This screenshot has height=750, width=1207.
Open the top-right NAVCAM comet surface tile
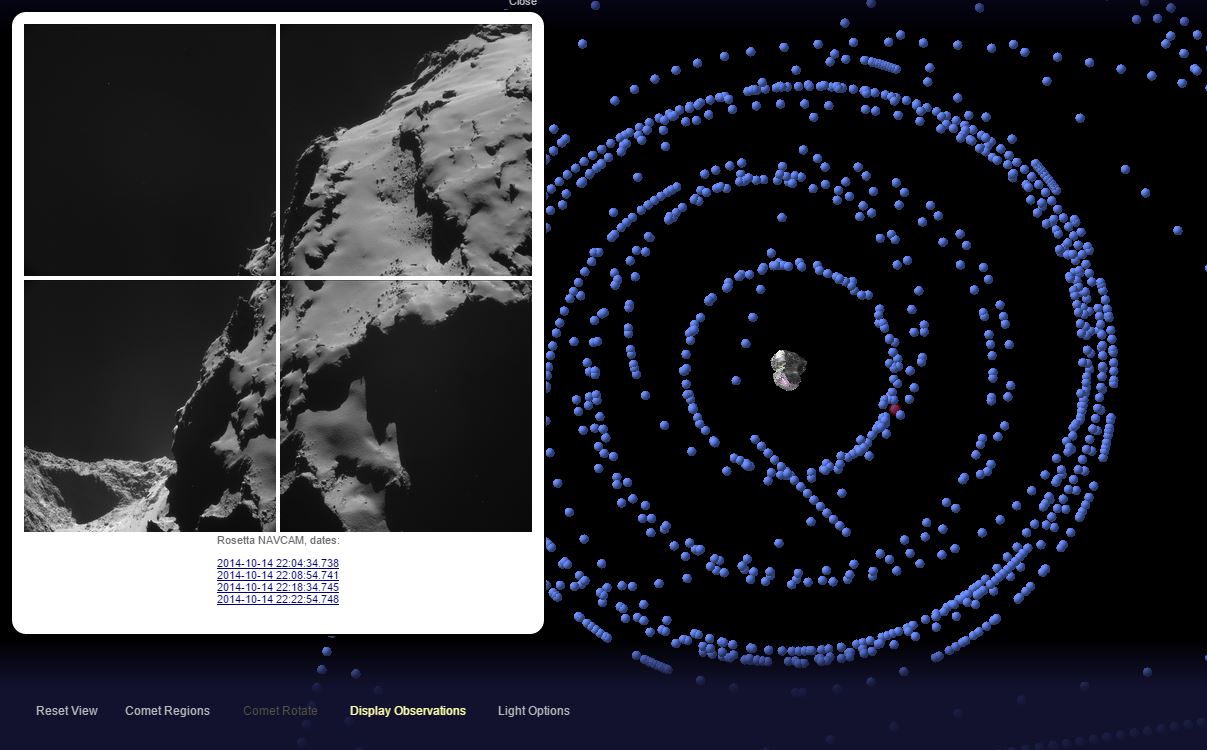click(x=406, y=150)
